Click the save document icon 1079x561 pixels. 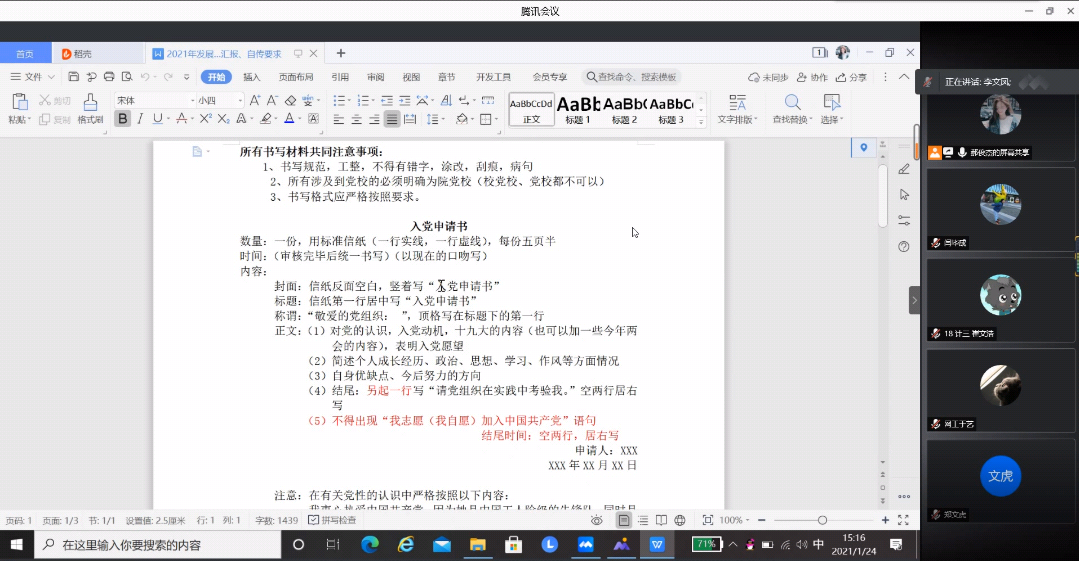pyautogui.click(x=74, y=77)
